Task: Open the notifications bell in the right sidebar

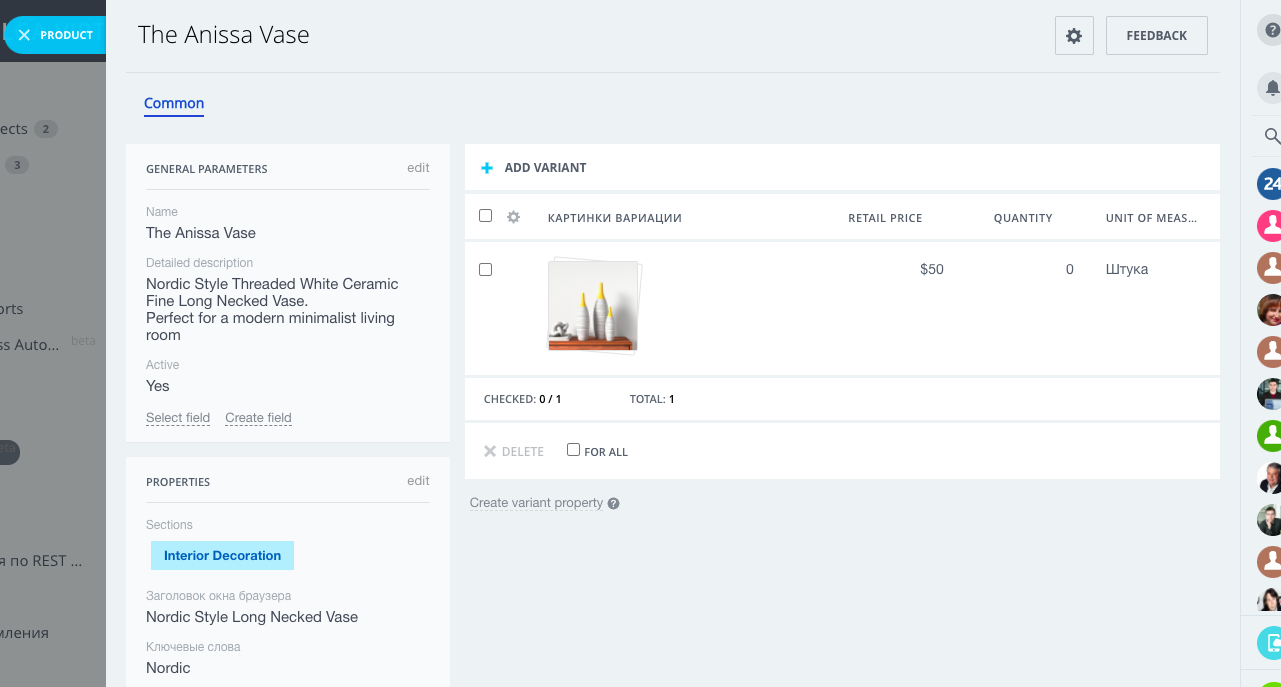Action: (1271, 88)
